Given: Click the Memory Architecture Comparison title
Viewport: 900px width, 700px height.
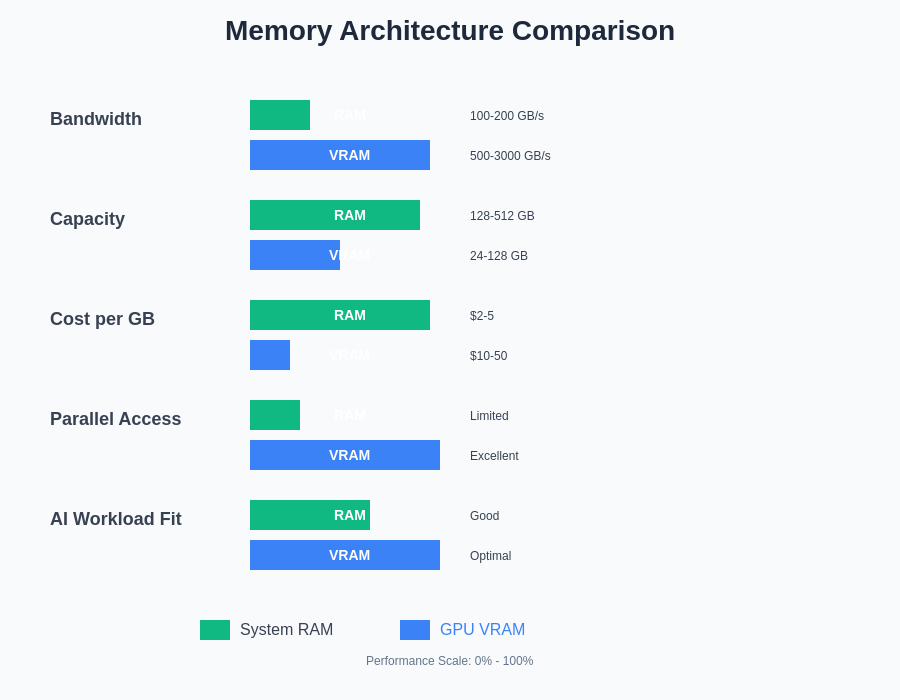Looking at the screenshot, I should 450,31.
